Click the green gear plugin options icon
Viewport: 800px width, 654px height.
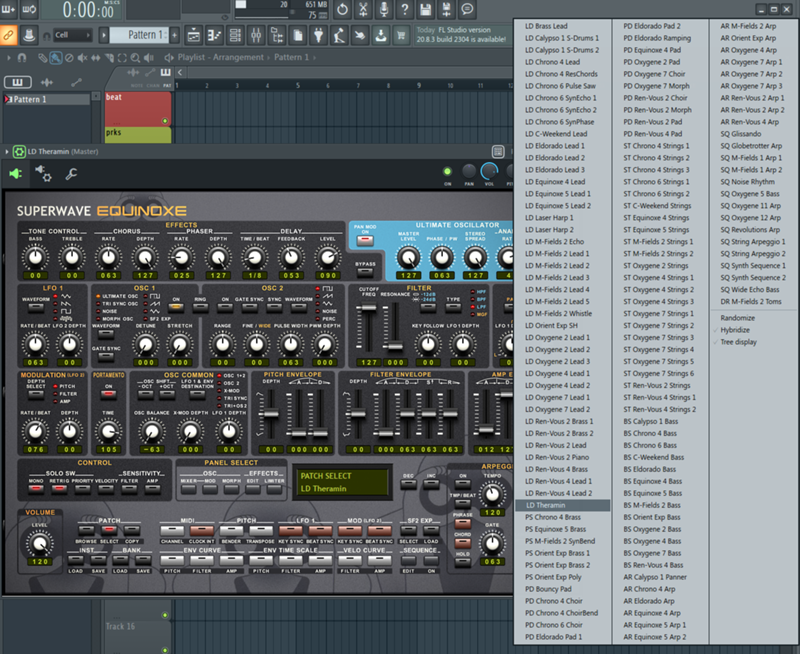[x=19, y=152]
